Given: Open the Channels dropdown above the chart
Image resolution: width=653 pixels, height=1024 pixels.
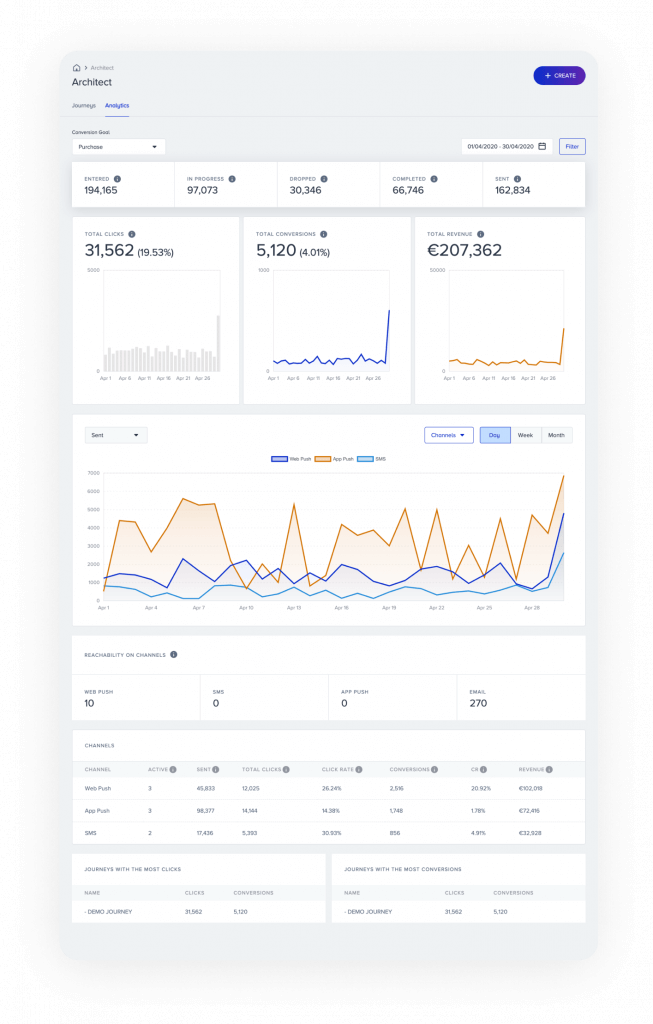Looking at the screenshot, I should coord(449,435).
